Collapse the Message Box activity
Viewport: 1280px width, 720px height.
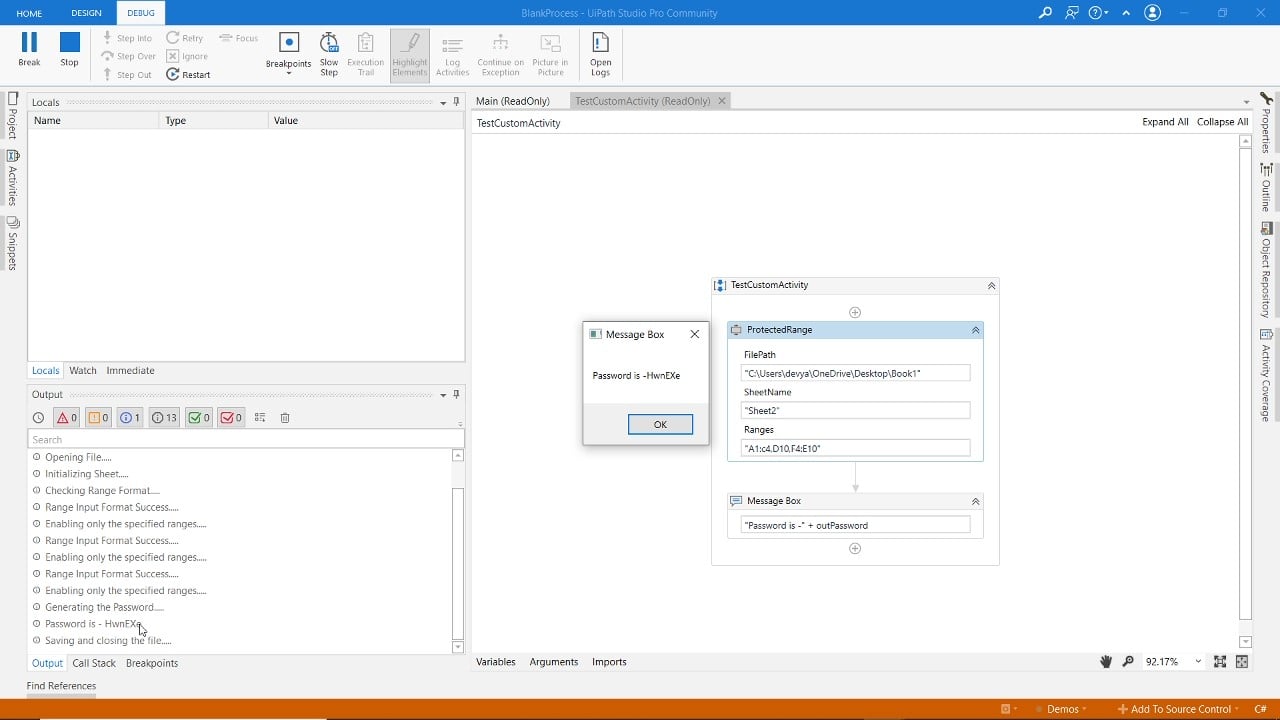[x=975, y=501]
